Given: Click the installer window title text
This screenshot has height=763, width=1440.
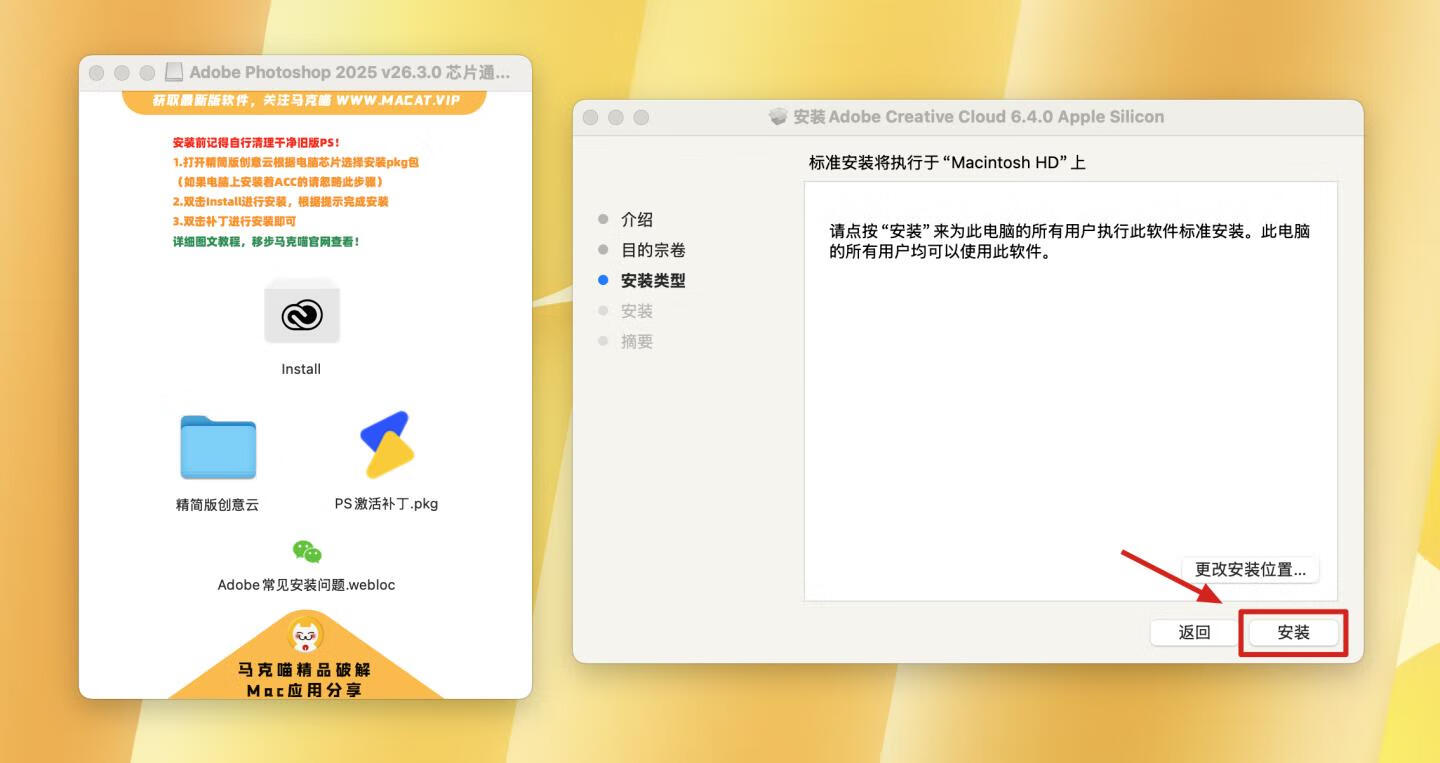Looking at the screenshot, I should click(x=979, y=117).
